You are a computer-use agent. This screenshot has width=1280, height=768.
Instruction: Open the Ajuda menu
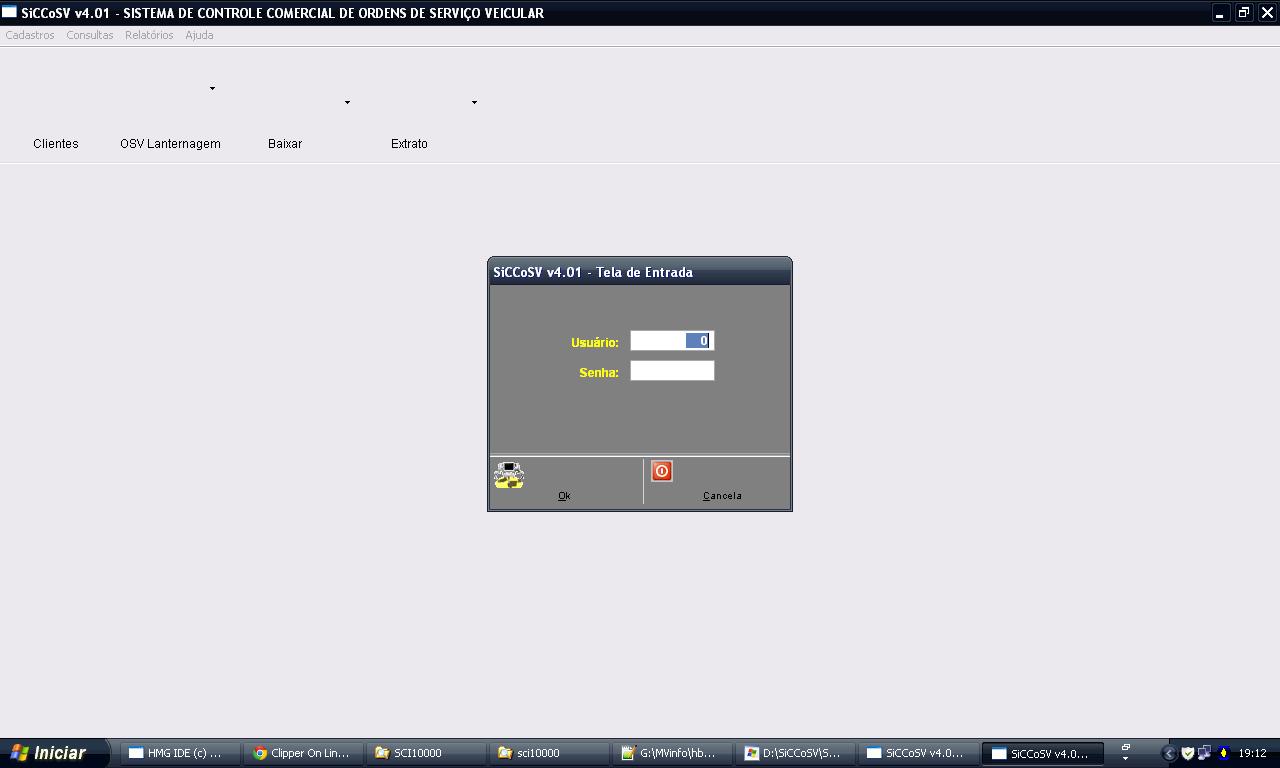(x=199, y=35)
